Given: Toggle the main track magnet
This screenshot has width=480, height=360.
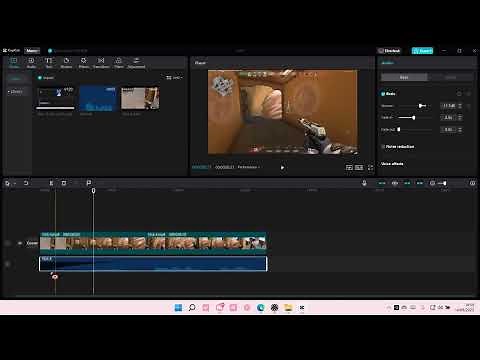Looking at the screenshot, I should [382, 183].
